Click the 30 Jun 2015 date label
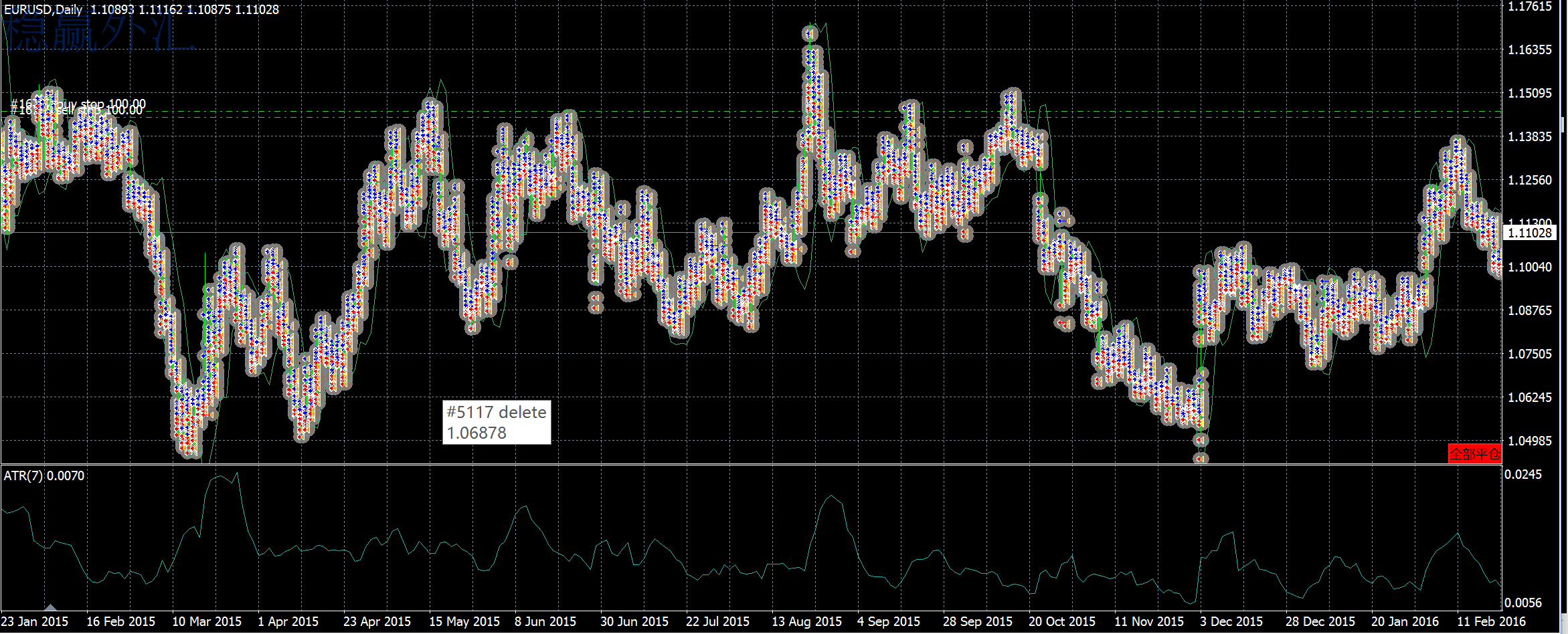This screenshot has height=634, width=1568. pos(634,621)
